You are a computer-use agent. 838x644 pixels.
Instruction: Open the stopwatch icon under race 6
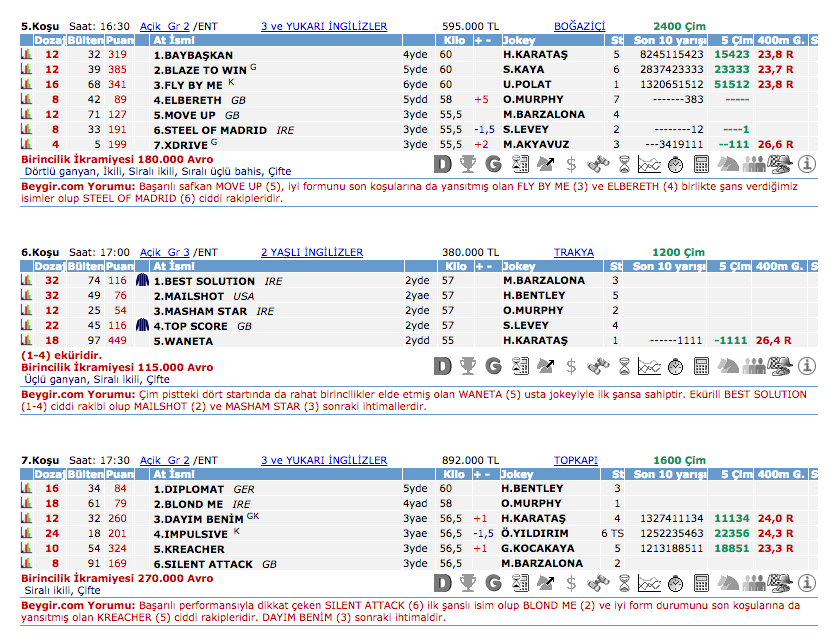tap(675, 367)
